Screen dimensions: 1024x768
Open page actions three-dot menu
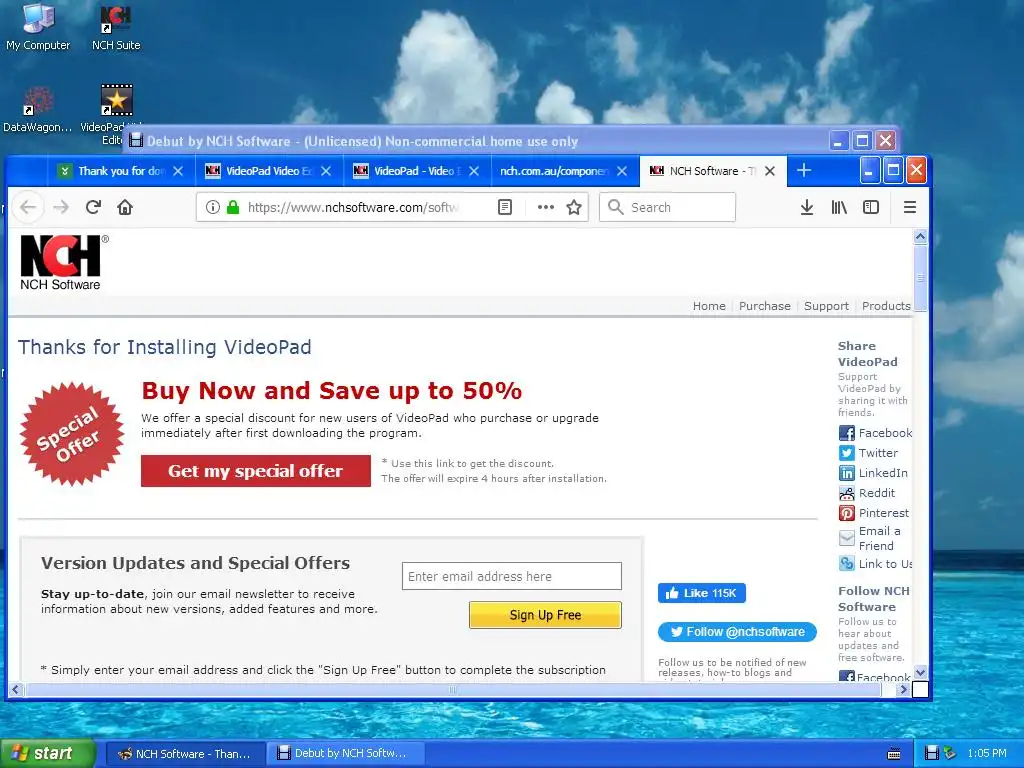tap(545, 207)
